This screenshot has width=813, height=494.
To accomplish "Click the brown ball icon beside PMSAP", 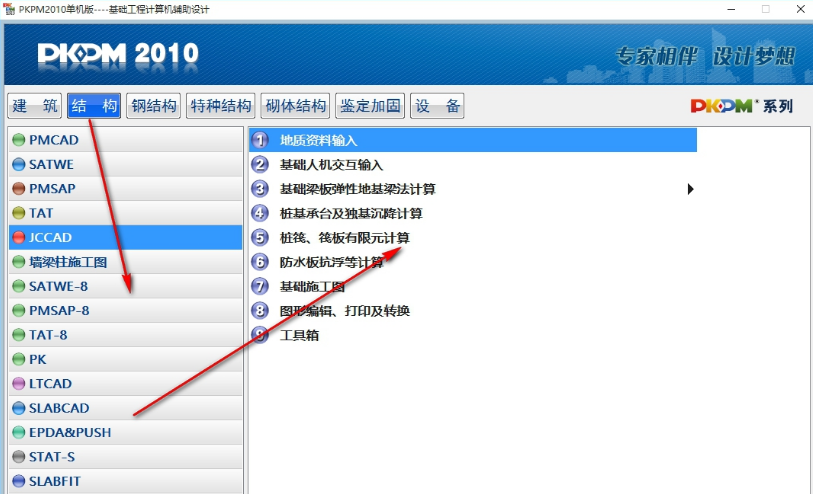I will (19, 189).
